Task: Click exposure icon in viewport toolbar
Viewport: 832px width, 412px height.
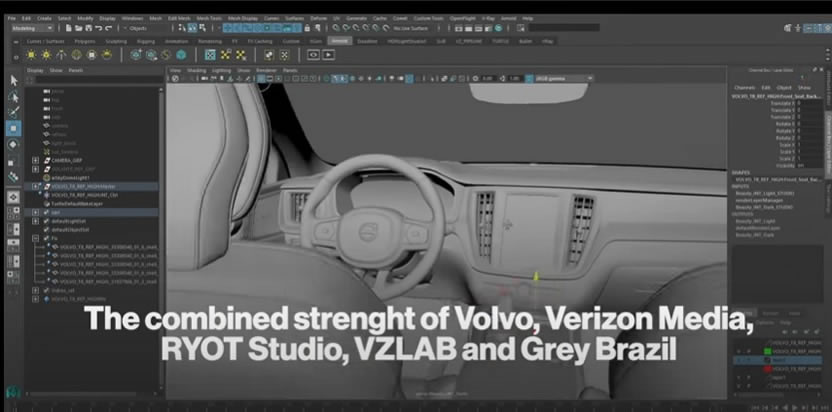Action: point(475,79)
